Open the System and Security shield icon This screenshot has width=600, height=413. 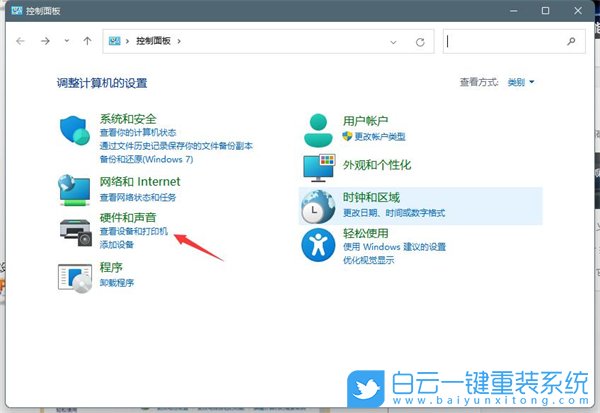pyautogui.click(x=75, y=130)
